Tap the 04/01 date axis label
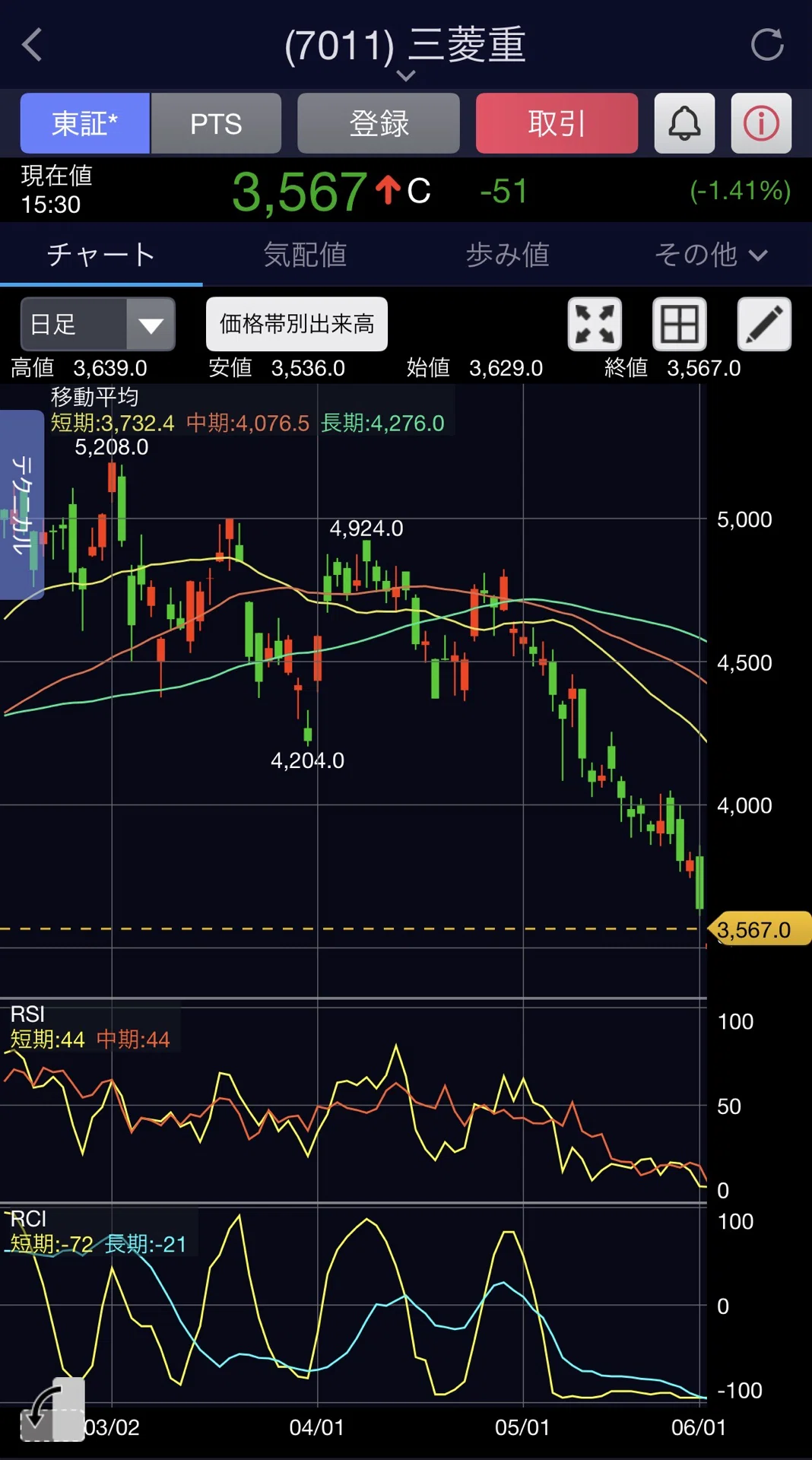 317,1427
